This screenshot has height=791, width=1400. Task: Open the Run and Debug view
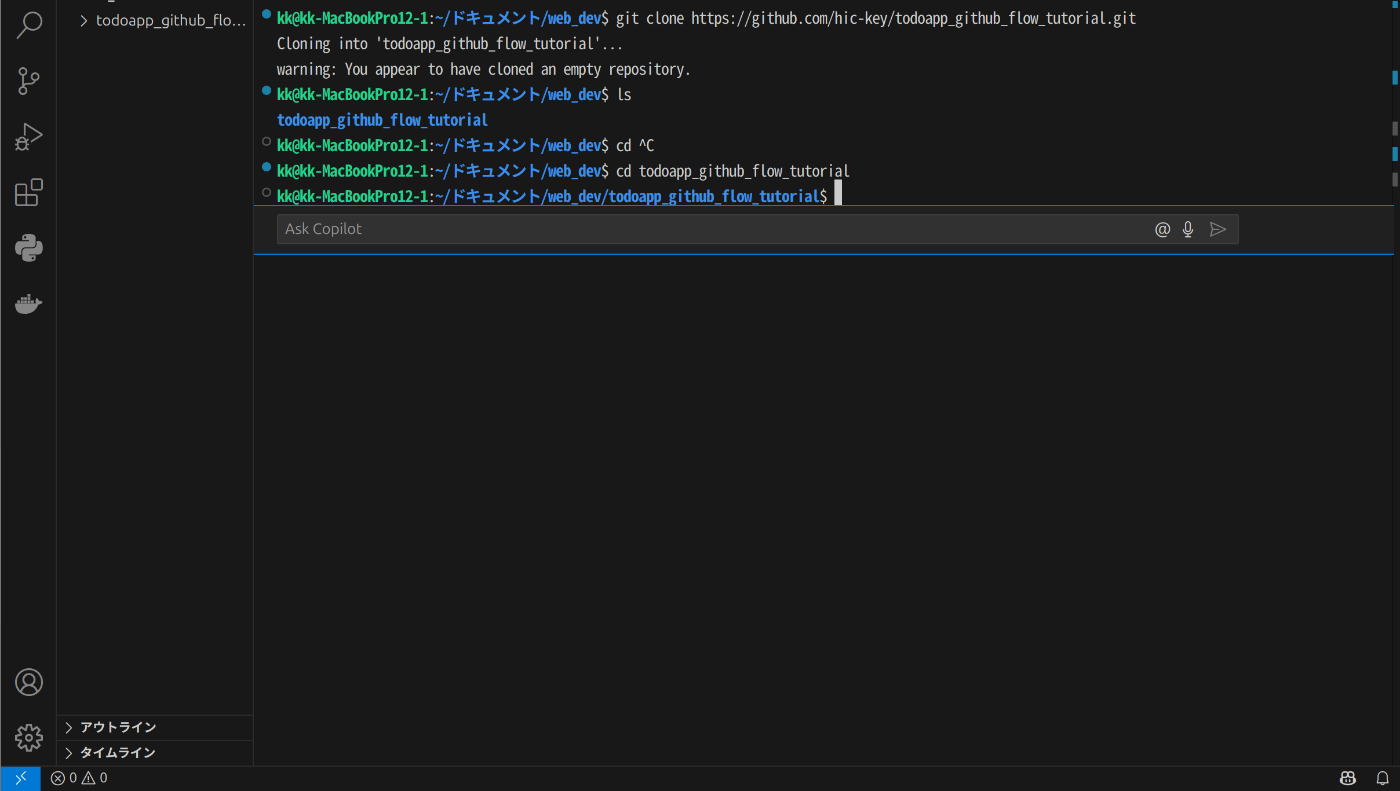coord(29,136)
